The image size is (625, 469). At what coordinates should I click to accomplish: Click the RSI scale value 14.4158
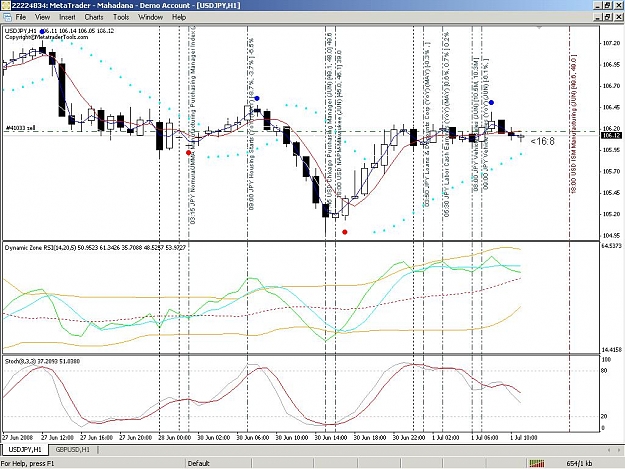(612, 350)
